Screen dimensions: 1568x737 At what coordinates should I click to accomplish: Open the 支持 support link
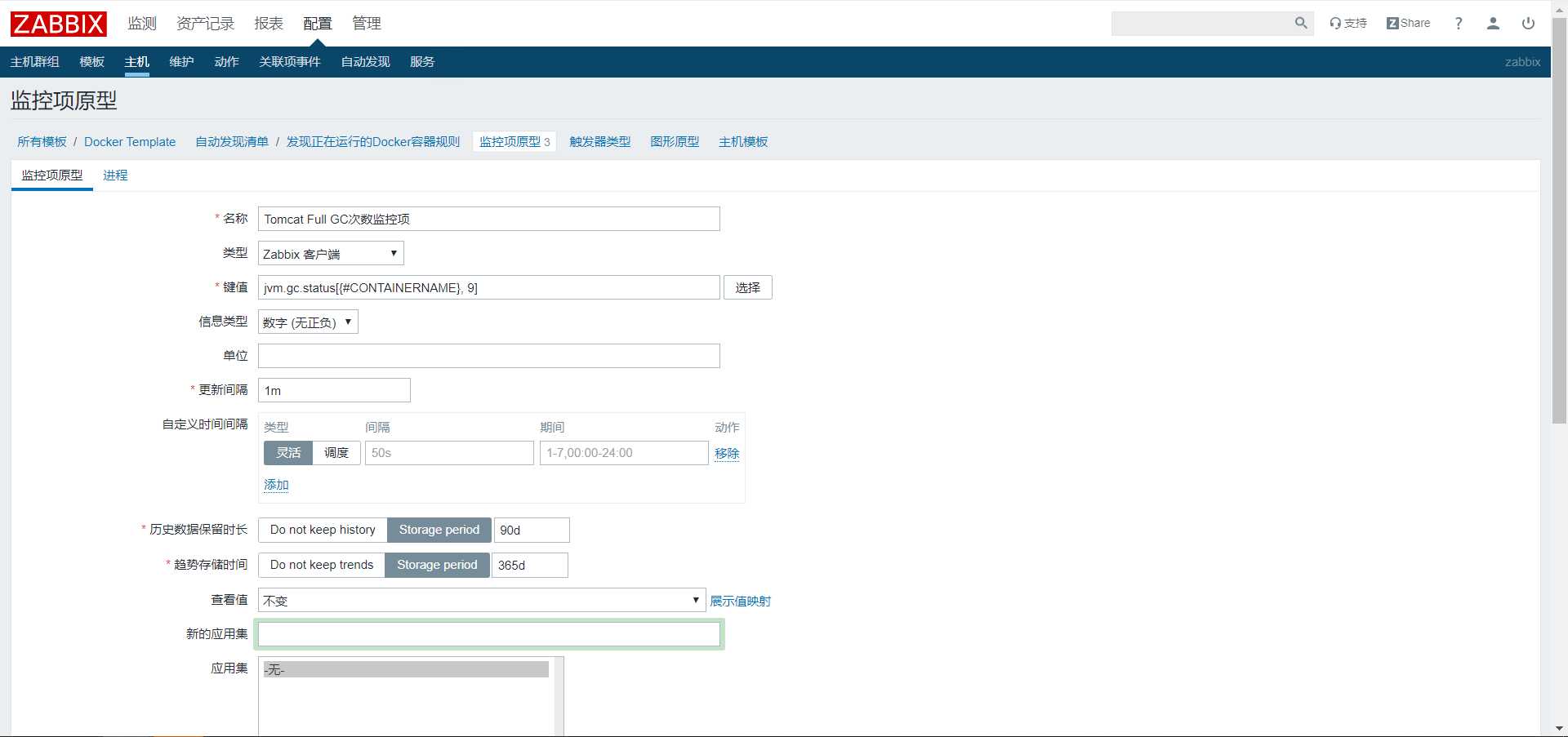click(x=1348, y=23)
